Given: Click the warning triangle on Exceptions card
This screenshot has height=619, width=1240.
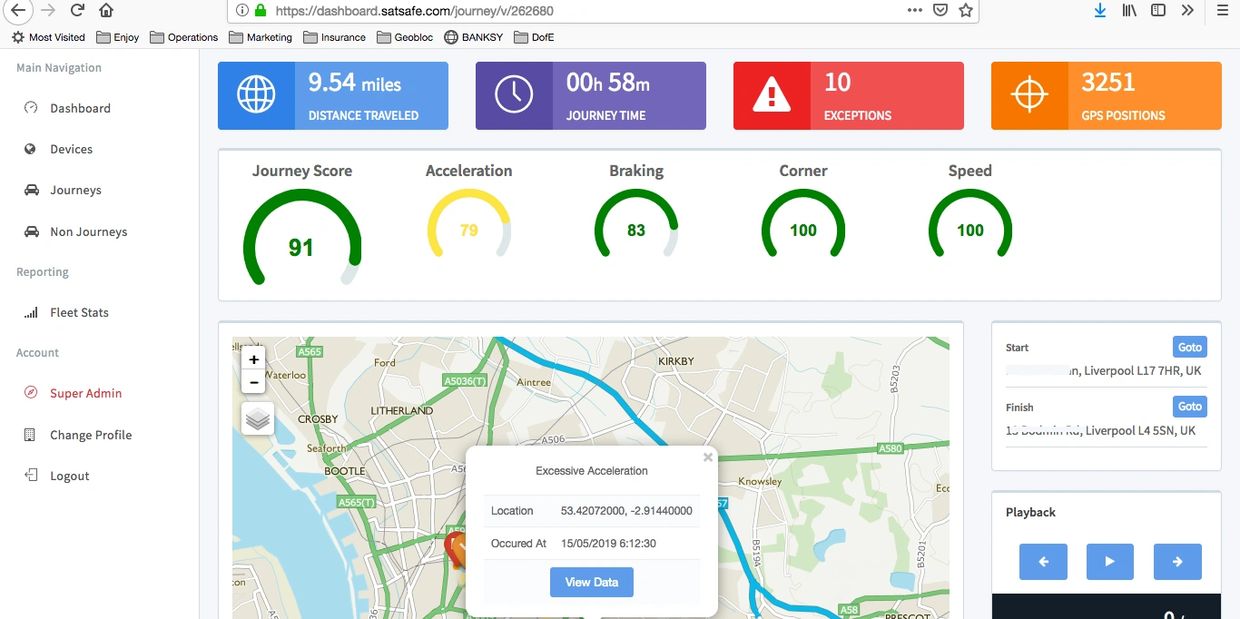Looking at the screenshot, I should 771,95.
